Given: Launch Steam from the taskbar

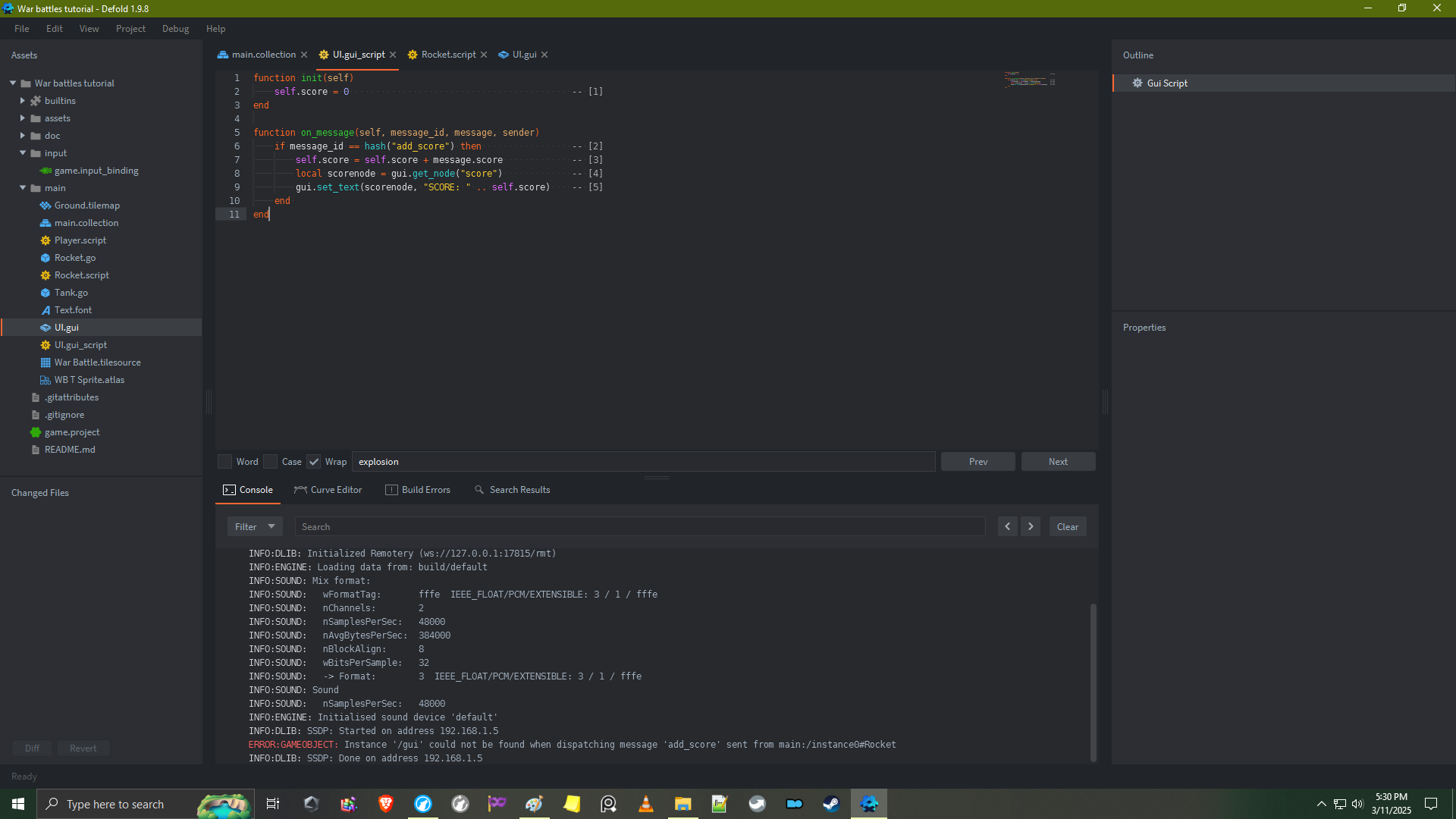Looking at the screenshot, I should [x=831, y=804].
